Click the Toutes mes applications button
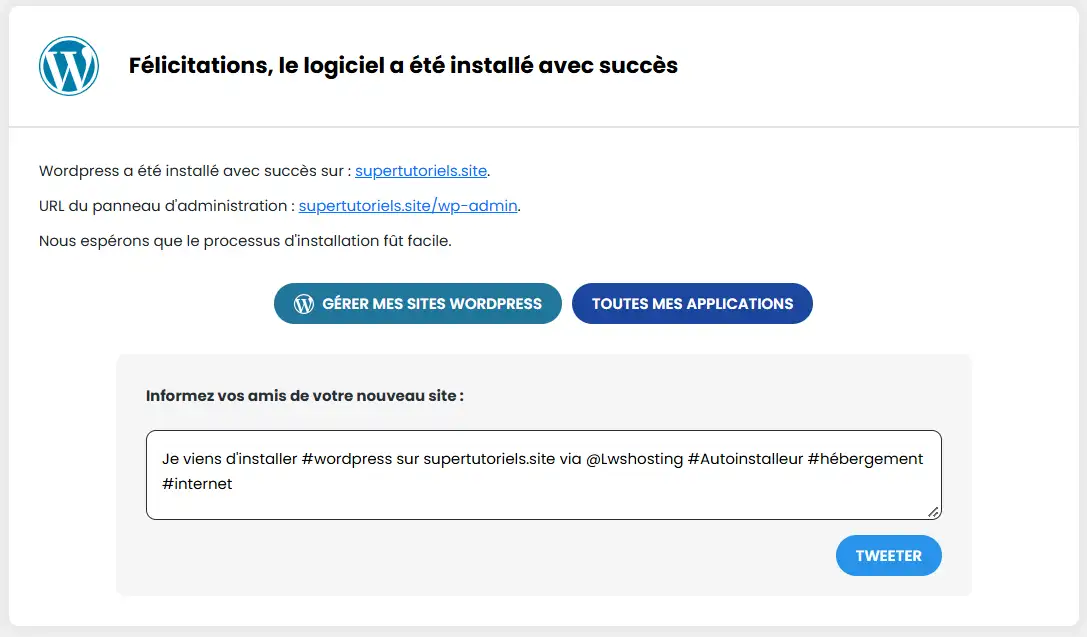 (x=692, y=304)
